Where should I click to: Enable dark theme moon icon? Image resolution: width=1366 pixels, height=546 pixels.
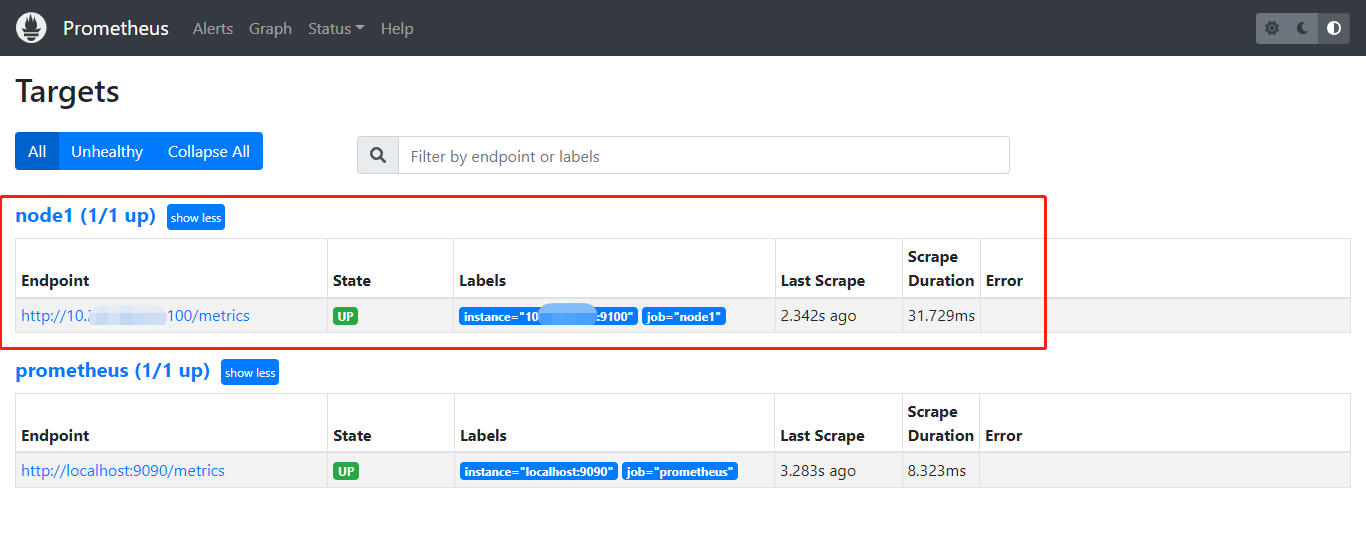pos(1303,28)
